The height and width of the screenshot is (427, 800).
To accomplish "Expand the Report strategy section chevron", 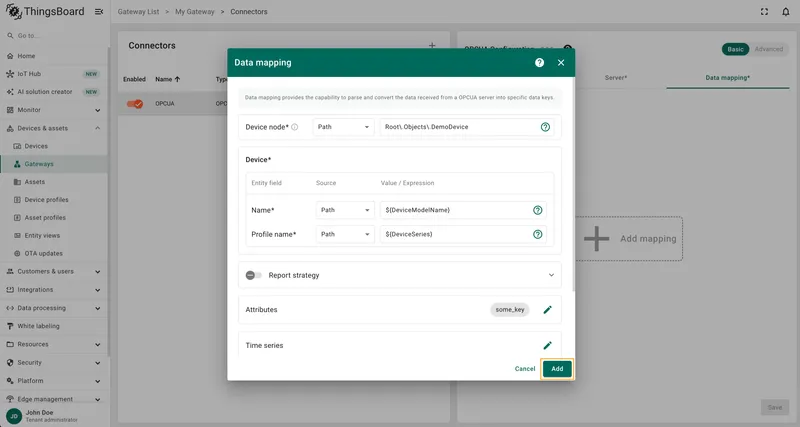I will coord(551,275).
